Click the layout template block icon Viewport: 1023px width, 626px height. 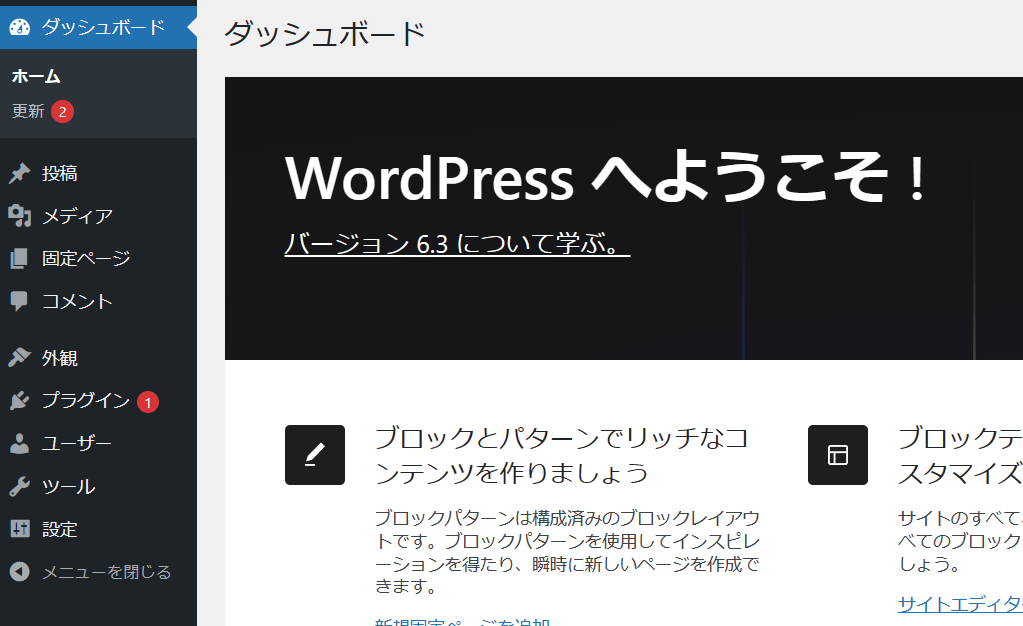click(838, 455)
